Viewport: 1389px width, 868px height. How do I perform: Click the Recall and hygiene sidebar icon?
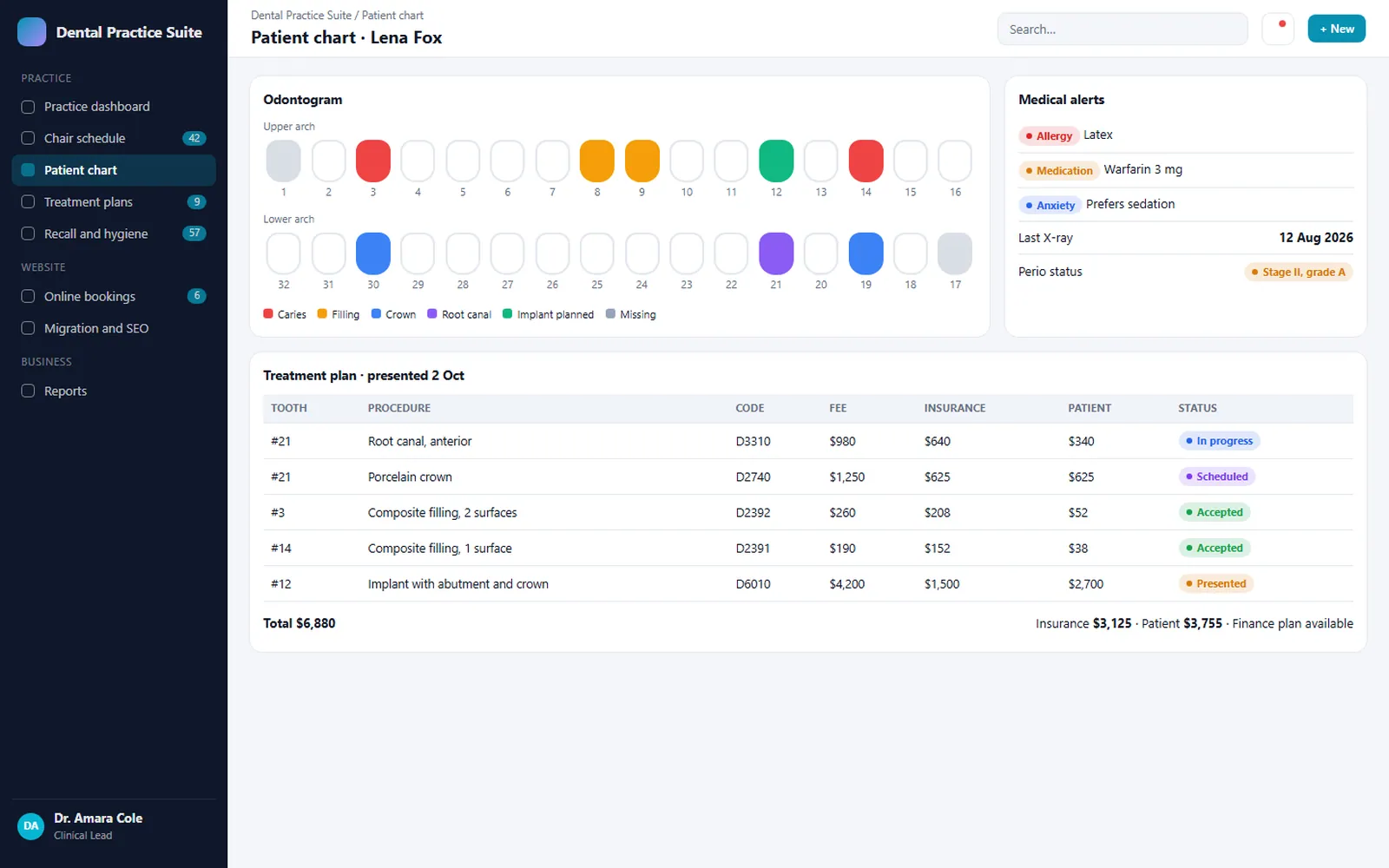pyautogui.click(x=28, y=233)
